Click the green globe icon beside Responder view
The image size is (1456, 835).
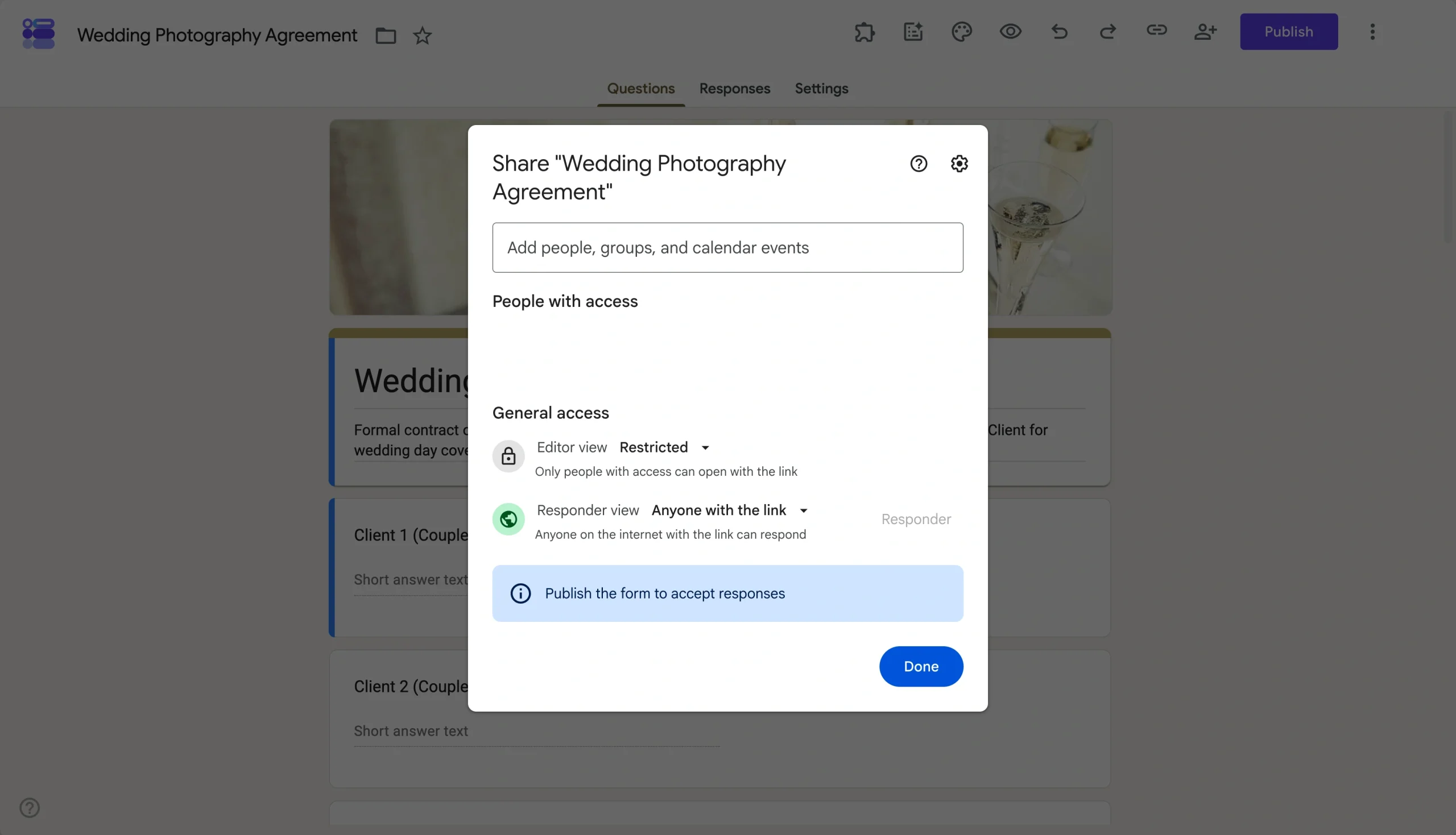click(x=508, y=520)
